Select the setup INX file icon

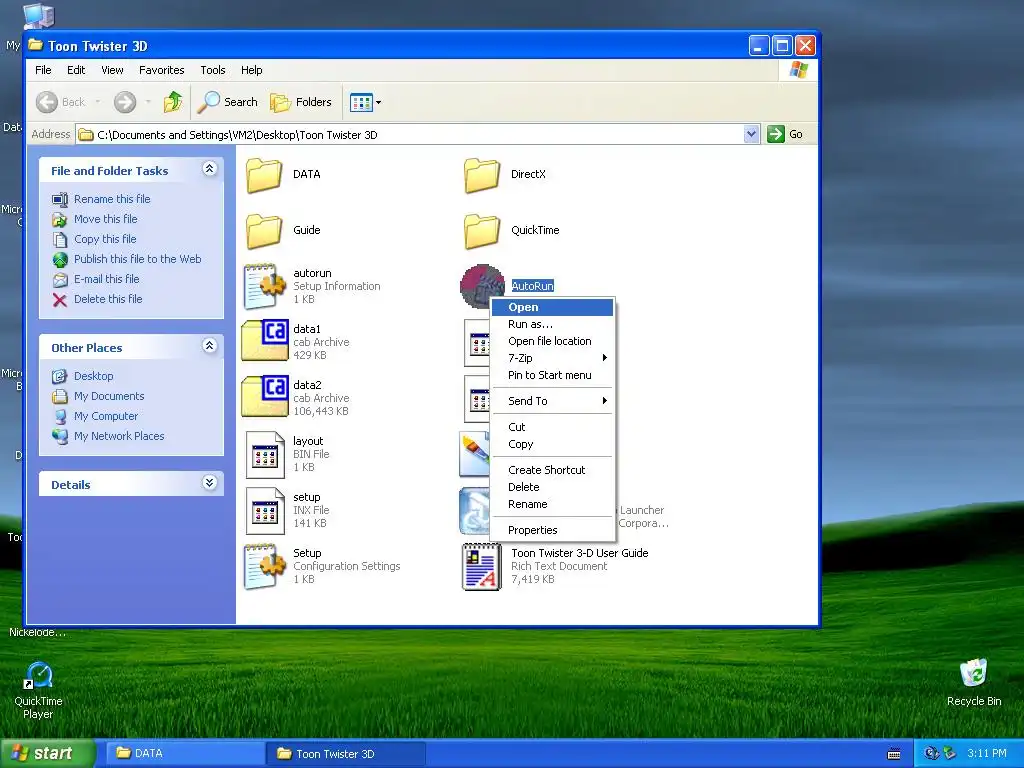point(265,511)
